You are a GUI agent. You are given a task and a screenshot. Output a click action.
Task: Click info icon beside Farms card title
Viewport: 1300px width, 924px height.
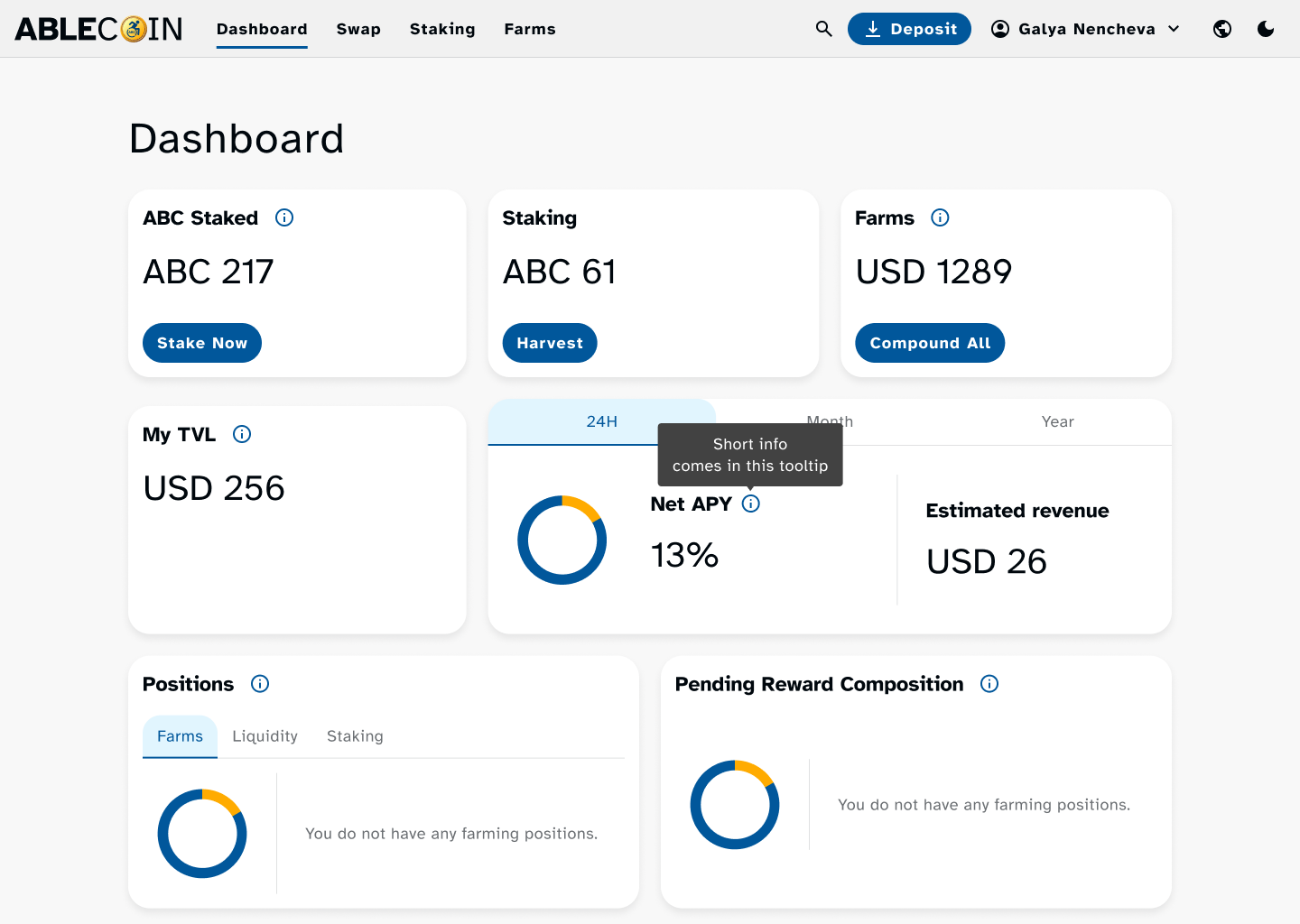940,217
